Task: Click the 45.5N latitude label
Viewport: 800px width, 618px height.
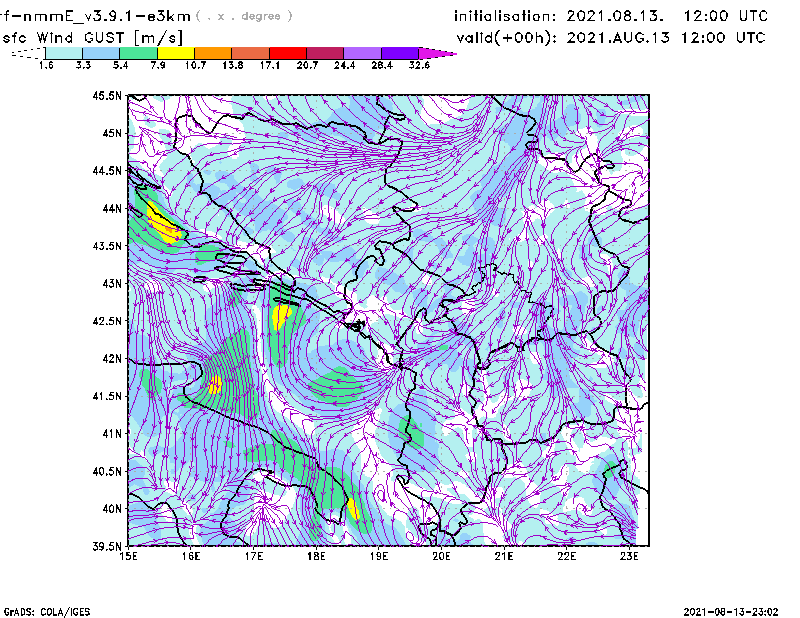Action: tap(107, 95)
